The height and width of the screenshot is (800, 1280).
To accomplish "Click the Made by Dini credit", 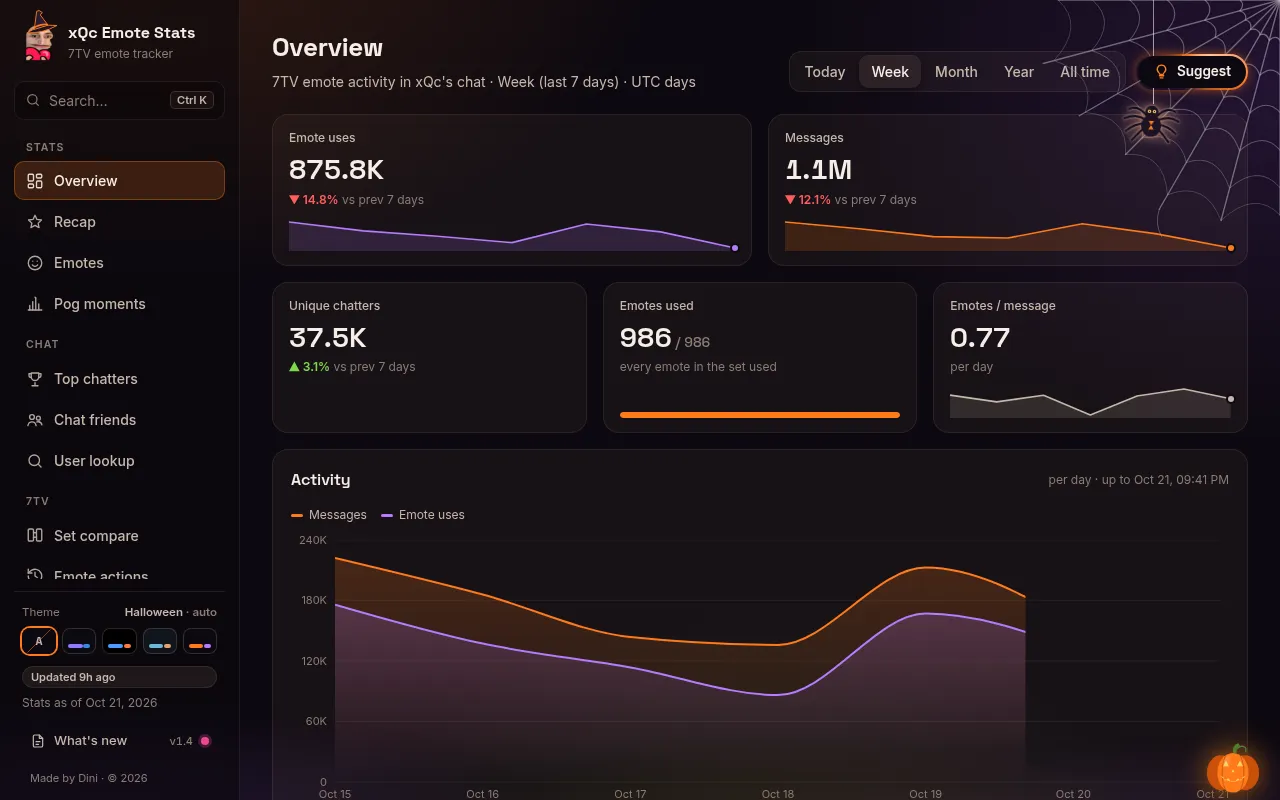I will pyautogui.click(x=89, y=778).
